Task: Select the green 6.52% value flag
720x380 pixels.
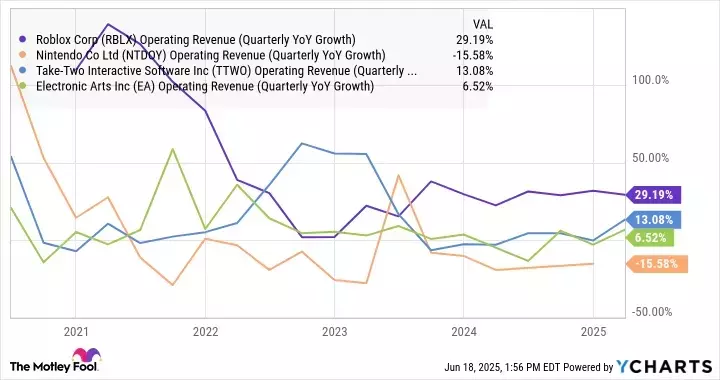Action: point(650,238)
